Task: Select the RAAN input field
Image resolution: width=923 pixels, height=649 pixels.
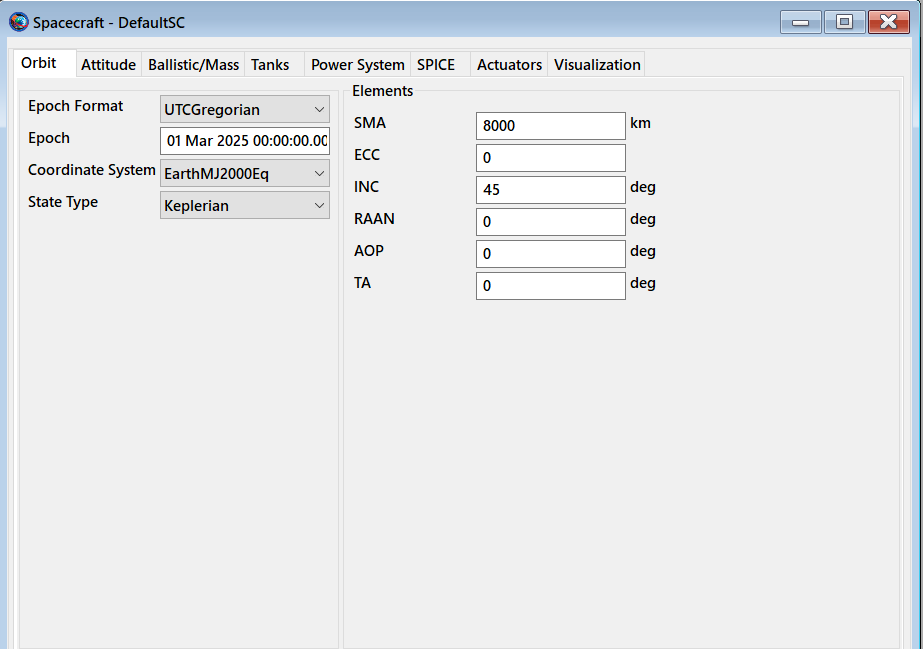Action: 550,222
